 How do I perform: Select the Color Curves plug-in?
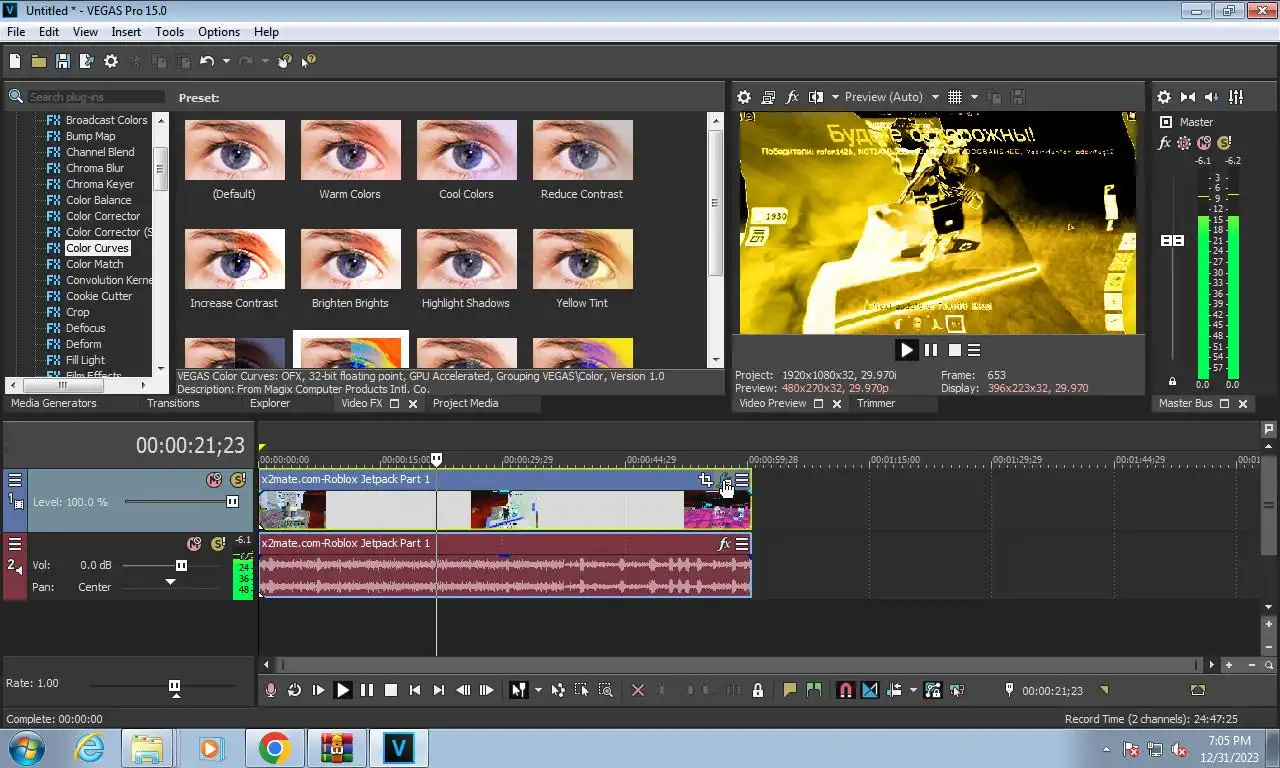point(97,248)
